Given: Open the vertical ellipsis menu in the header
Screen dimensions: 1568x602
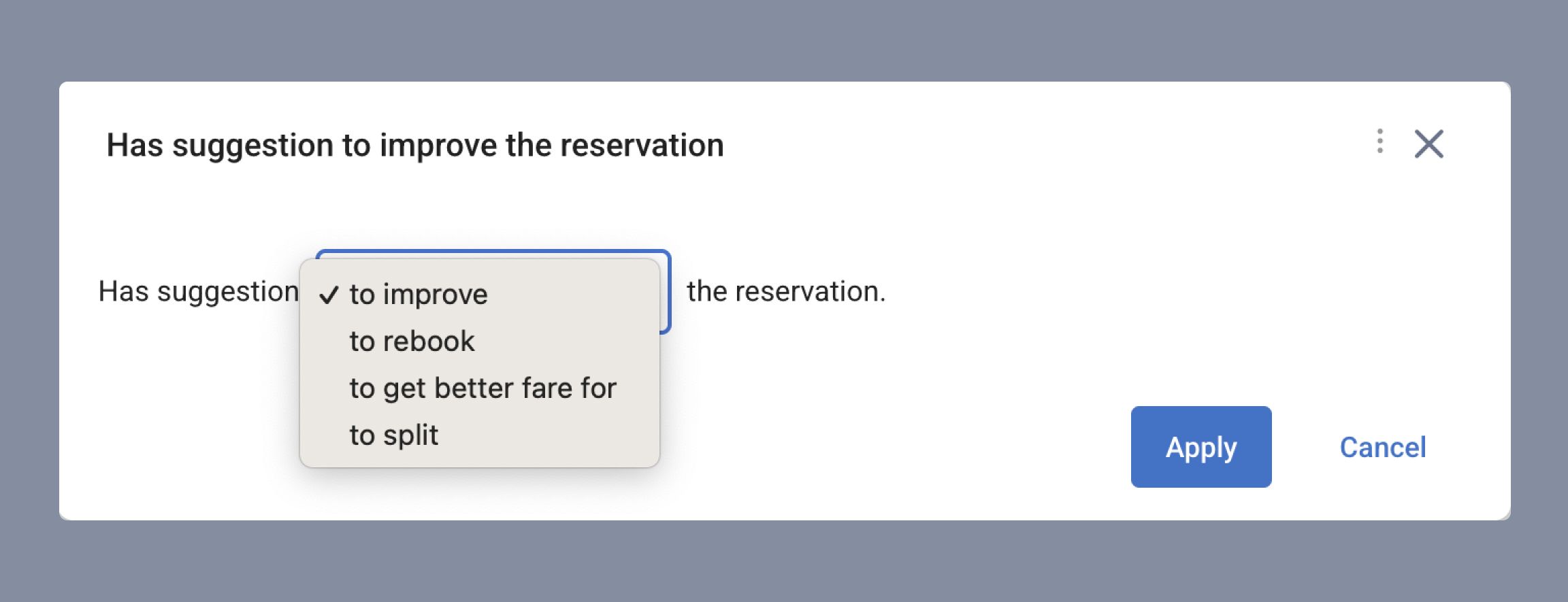Looking at the screenshot, I should tap(1380, 143).
